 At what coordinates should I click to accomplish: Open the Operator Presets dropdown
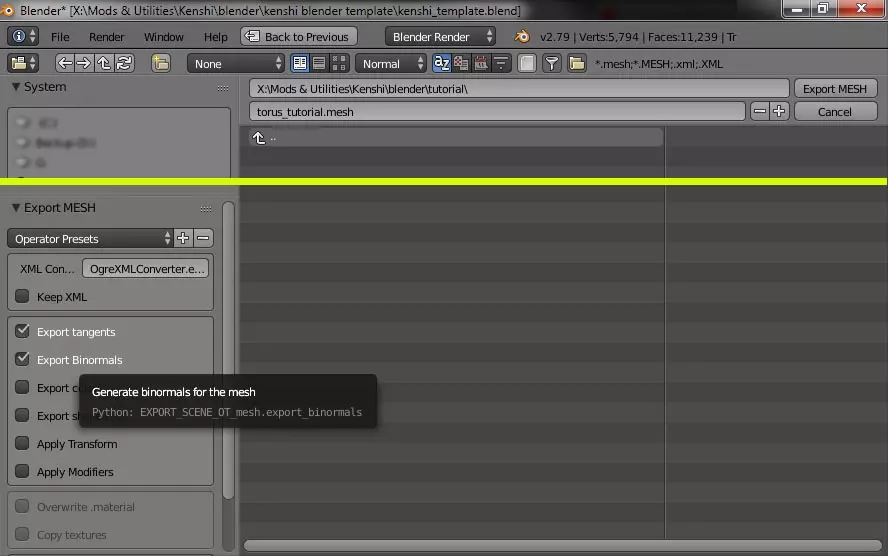tap(90, 238)
